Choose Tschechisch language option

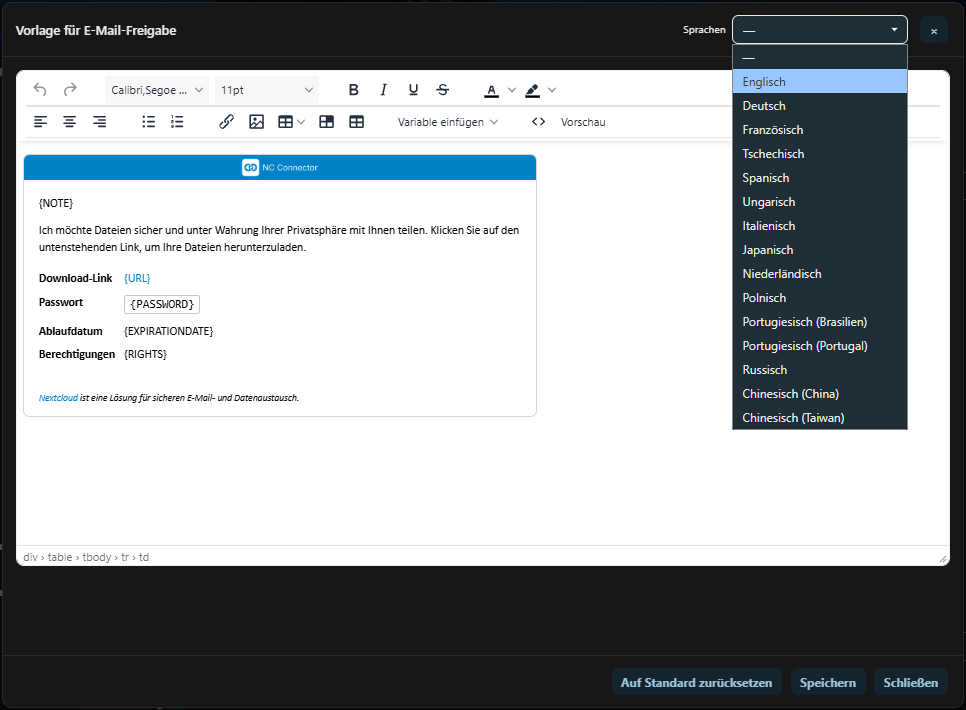[819, 153]
